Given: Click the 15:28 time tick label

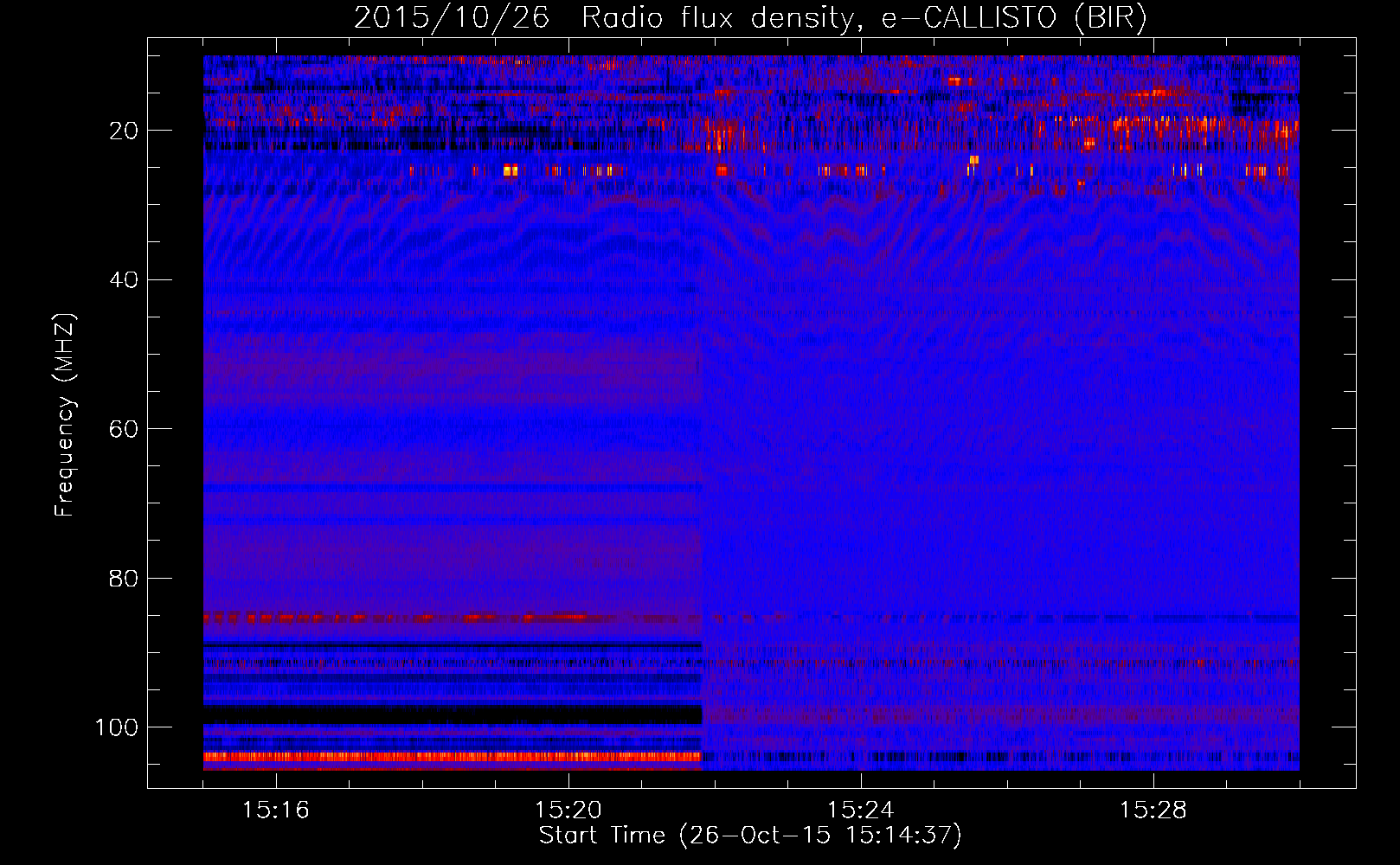Looking at the screenshot, I should click(1153, 811).
